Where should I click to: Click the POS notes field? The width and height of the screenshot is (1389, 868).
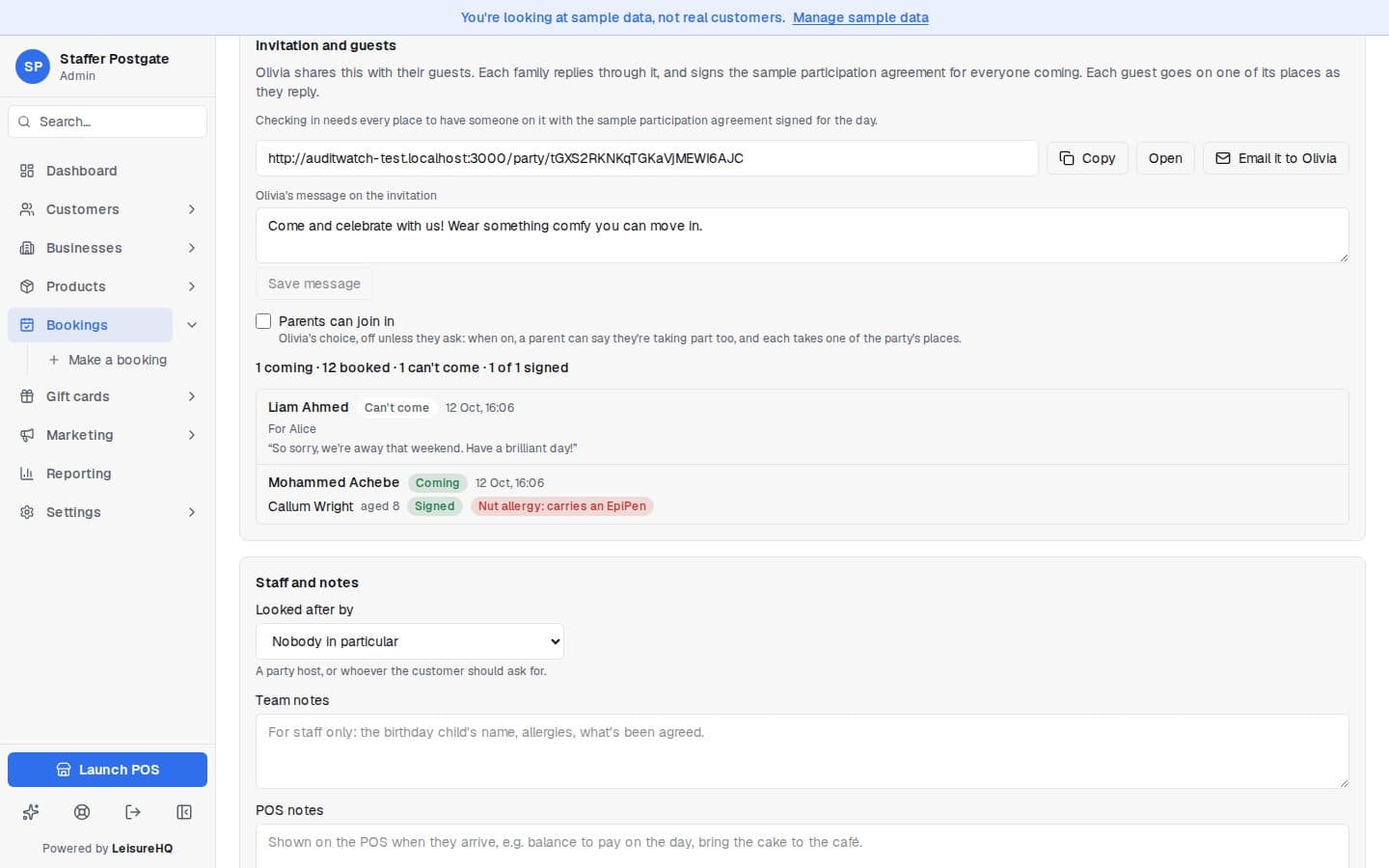802,846
